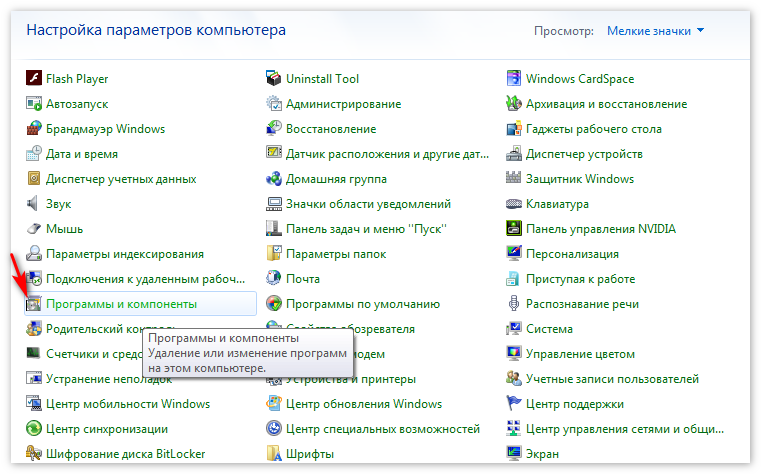761x474 pixels.
Task: Open the Экран display icon
Action: 513,454
